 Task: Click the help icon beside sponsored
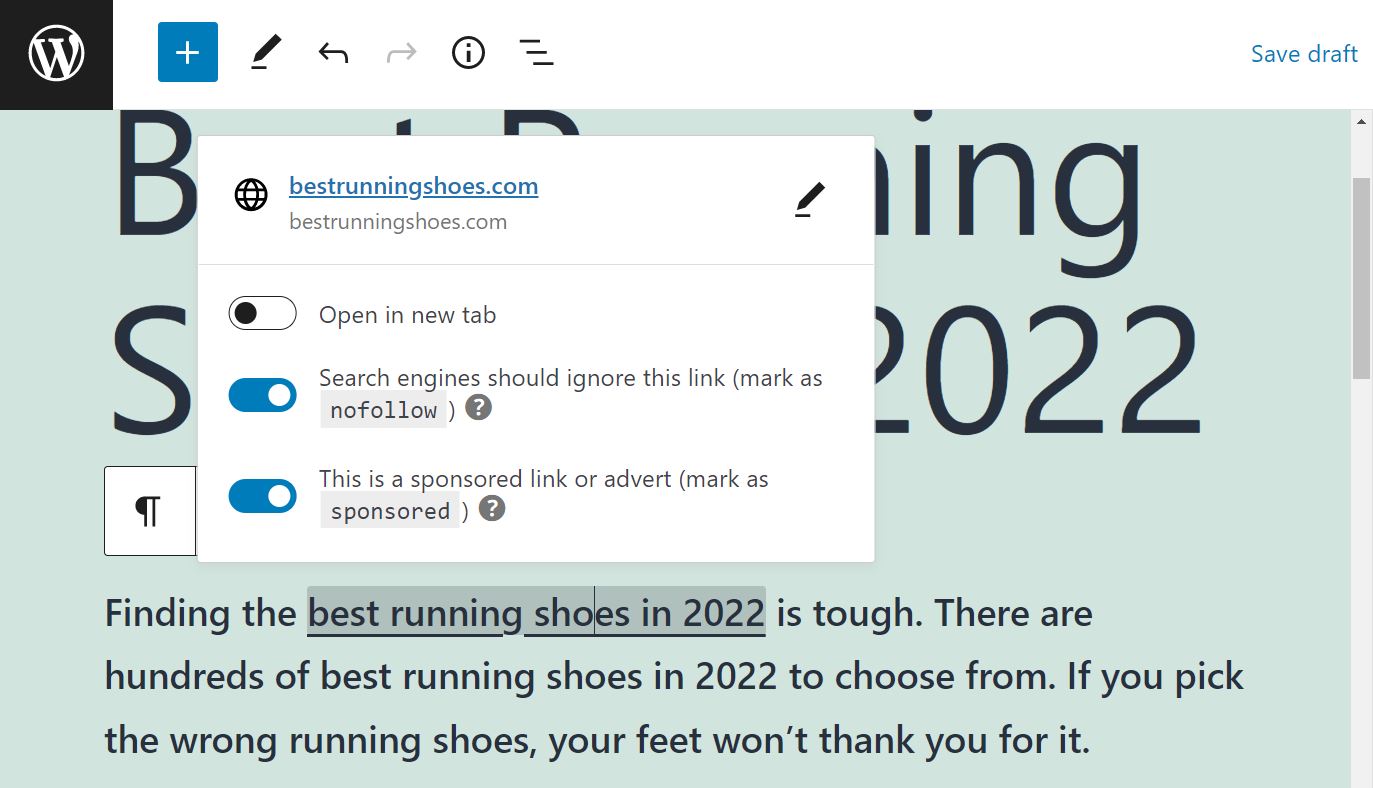[x=491, y=509]
